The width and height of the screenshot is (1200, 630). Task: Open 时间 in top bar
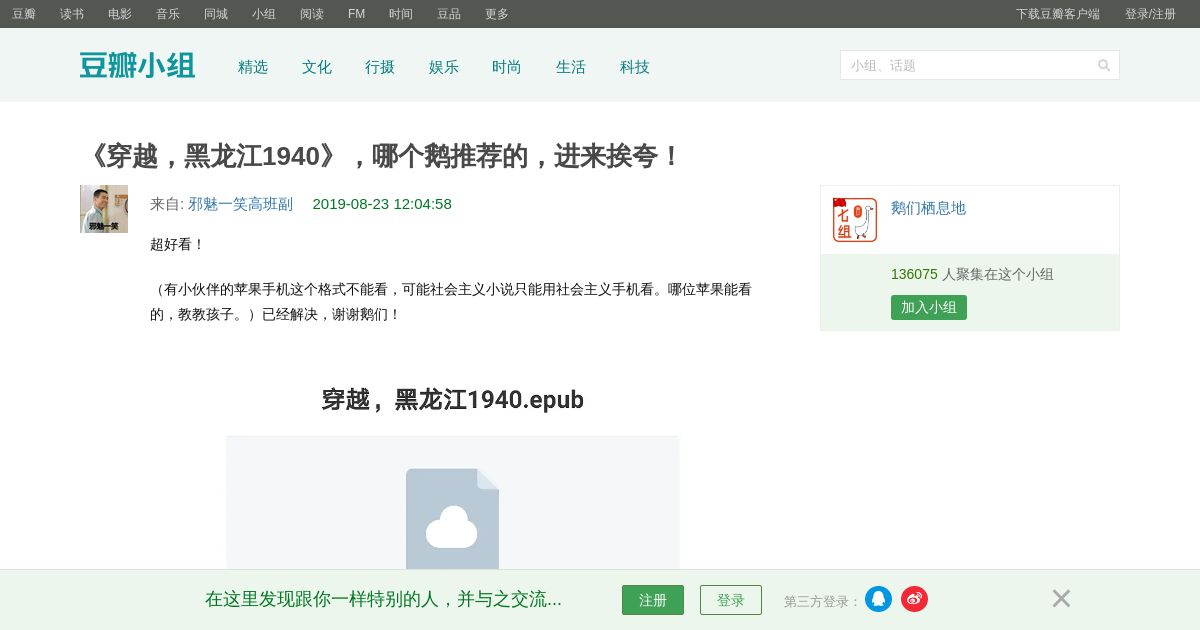tap(401, 14)
